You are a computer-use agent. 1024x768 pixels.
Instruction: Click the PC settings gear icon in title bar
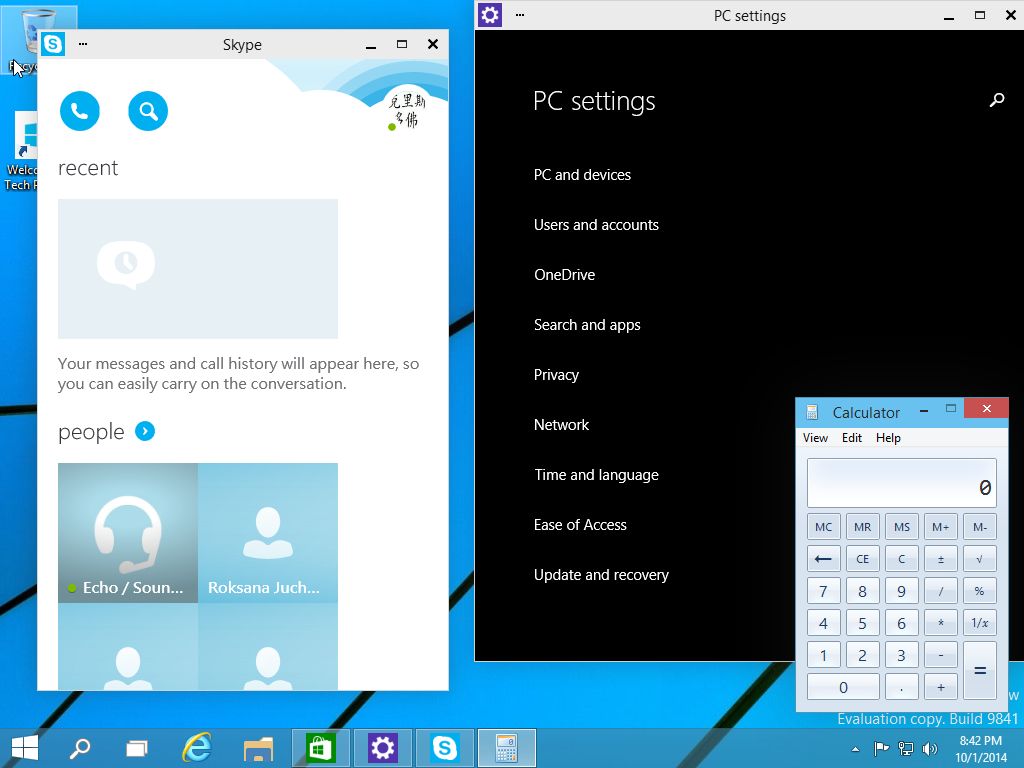click(x=490, y=14)
